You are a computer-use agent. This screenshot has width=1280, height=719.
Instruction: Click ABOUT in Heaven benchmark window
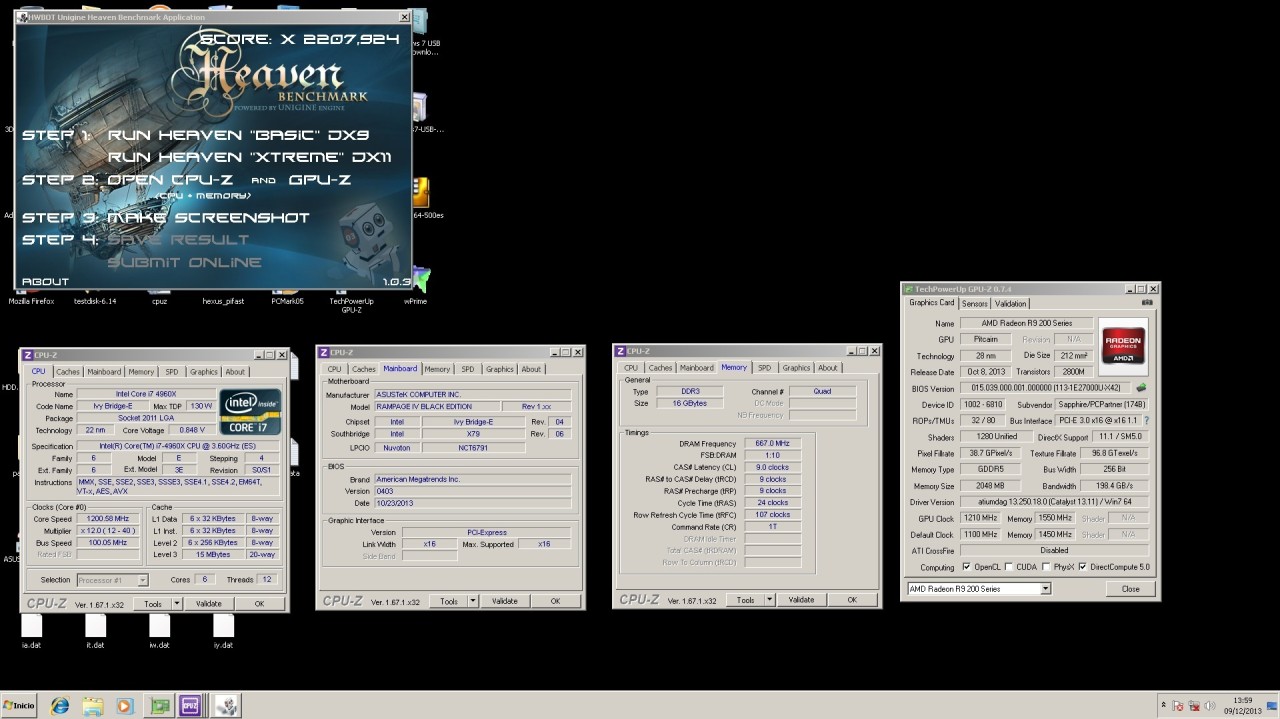46,282
